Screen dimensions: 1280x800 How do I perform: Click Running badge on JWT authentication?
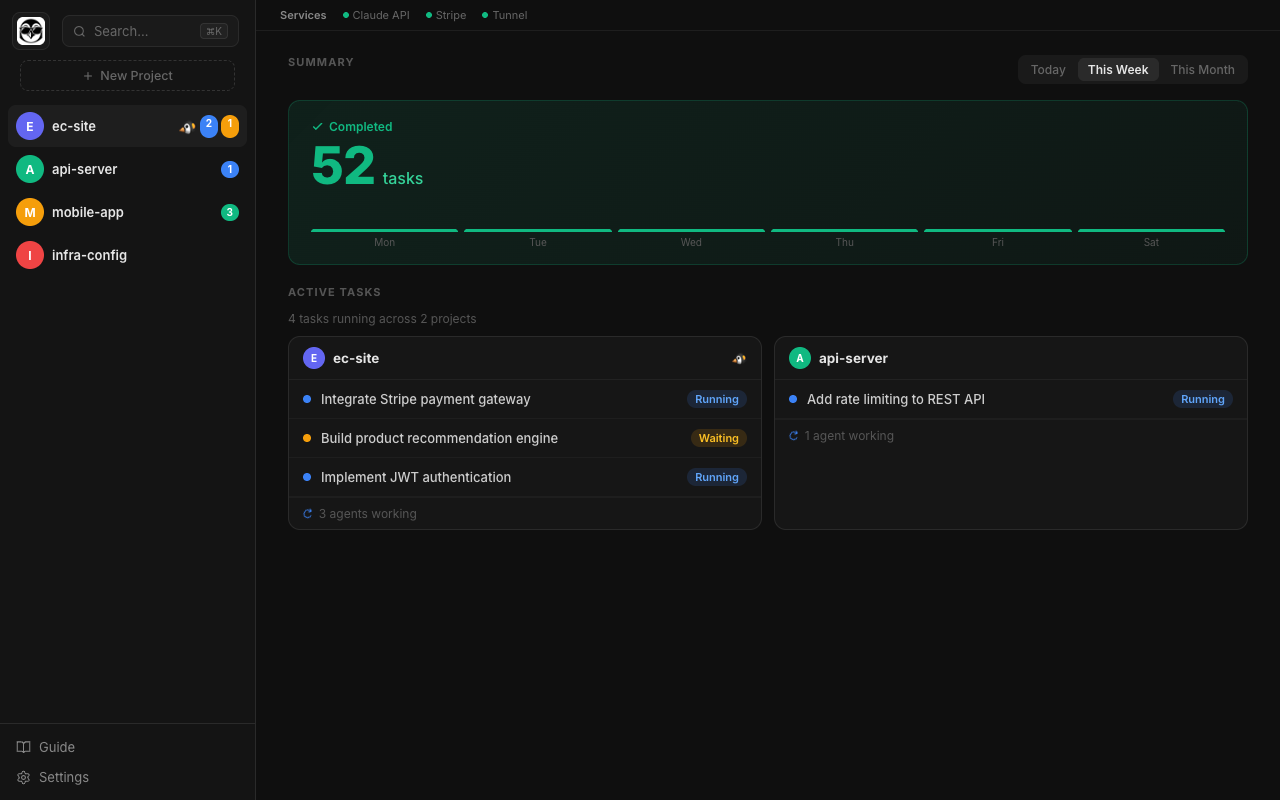pos(717,477)
